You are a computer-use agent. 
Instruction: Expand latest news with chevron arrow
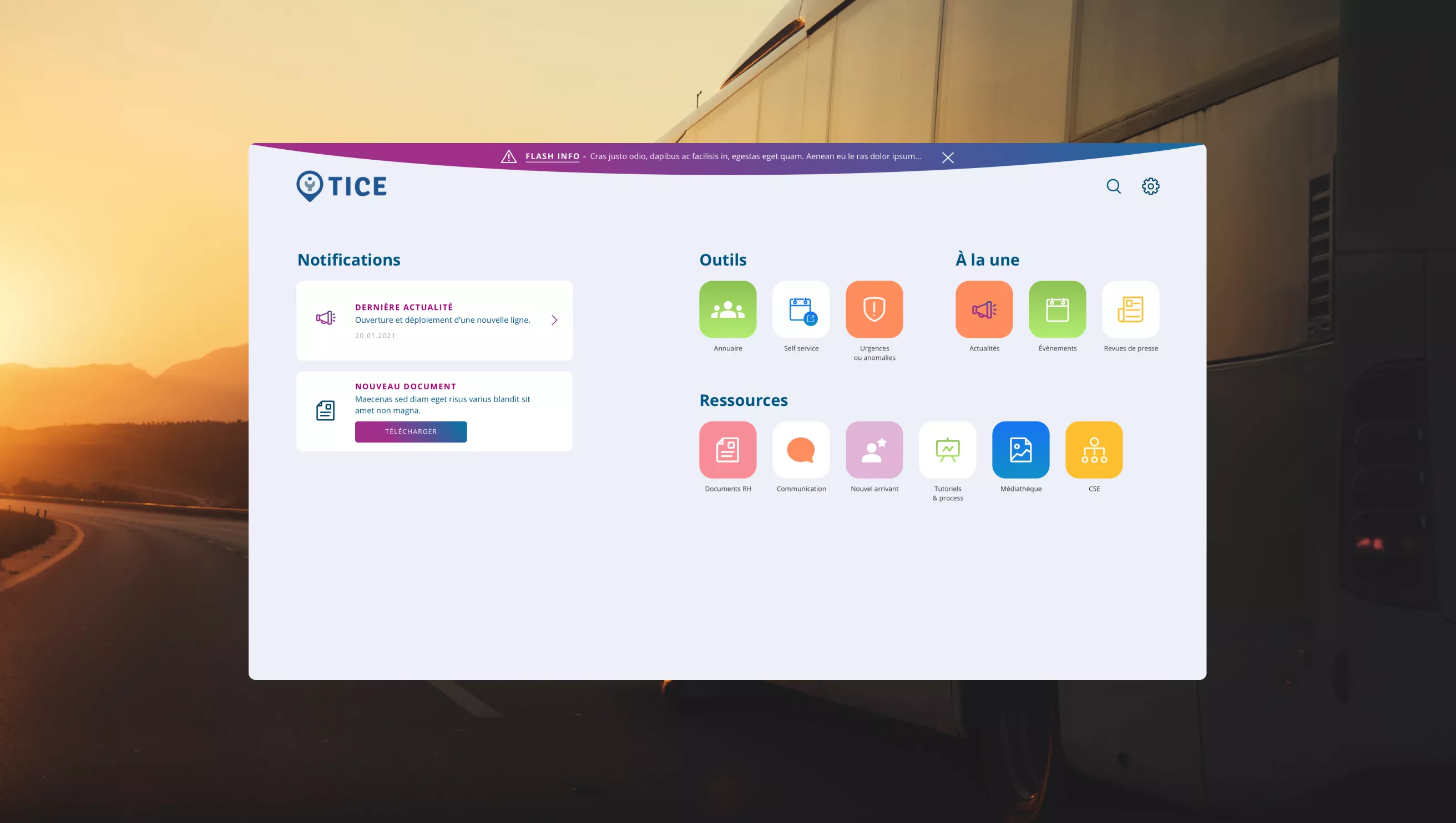click(554, 320)
